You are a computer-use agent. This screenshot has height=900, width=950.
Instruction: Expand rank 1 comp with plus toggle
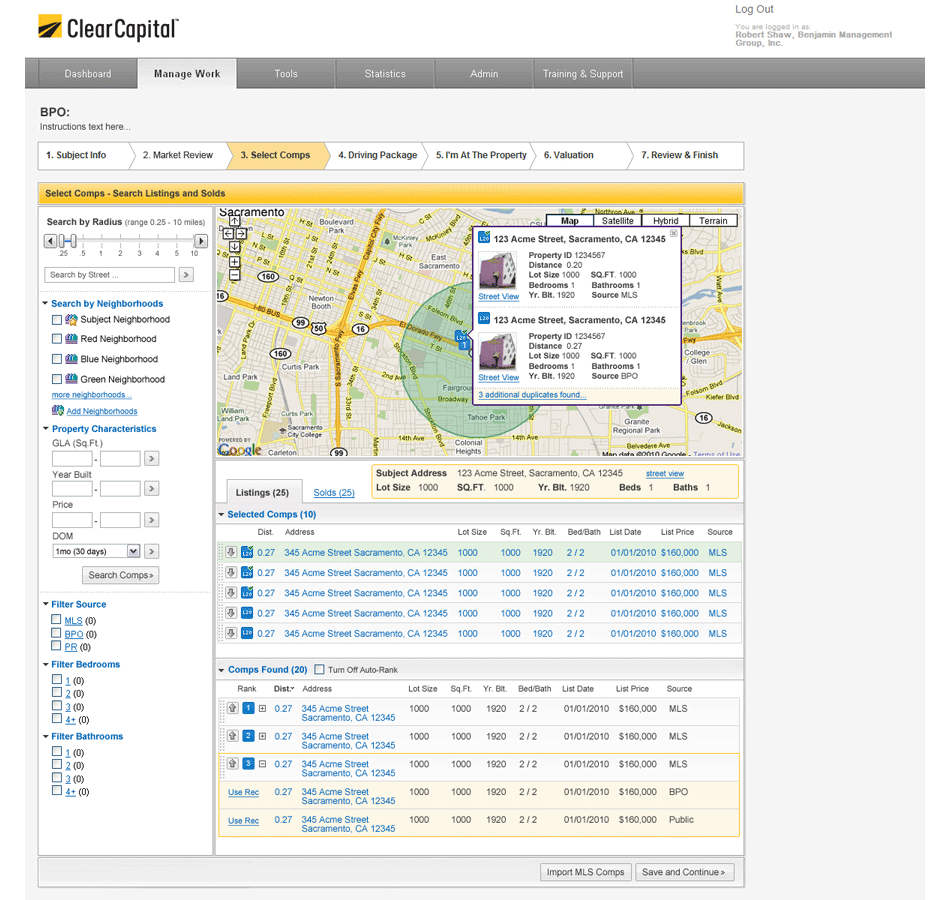click(263, 708)
